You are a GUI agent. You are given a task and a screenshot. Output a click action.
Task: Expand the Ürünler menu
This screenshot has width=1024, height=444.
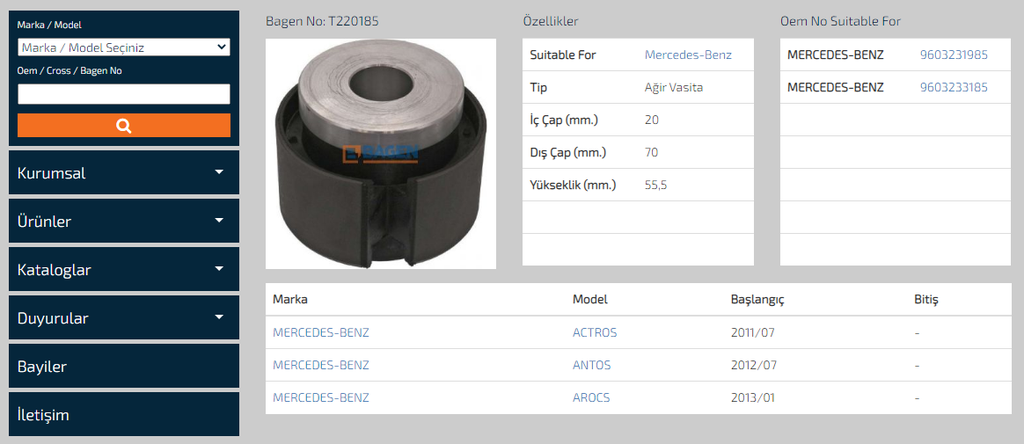point(123,221)
